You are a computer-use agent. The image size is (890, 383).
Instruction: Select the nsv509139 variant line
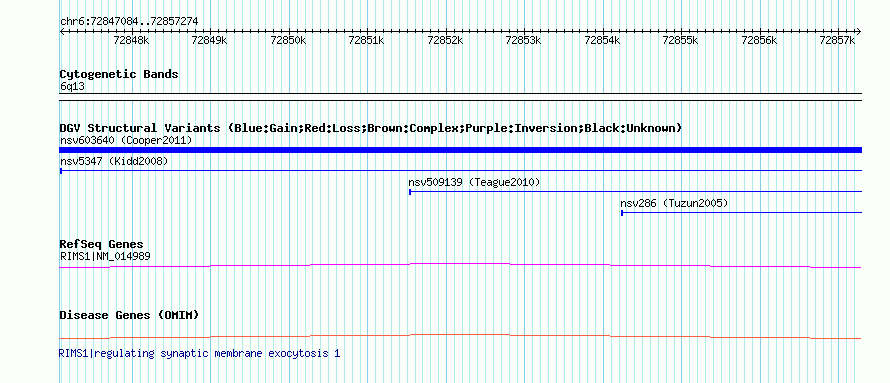(x=635, y=192)
